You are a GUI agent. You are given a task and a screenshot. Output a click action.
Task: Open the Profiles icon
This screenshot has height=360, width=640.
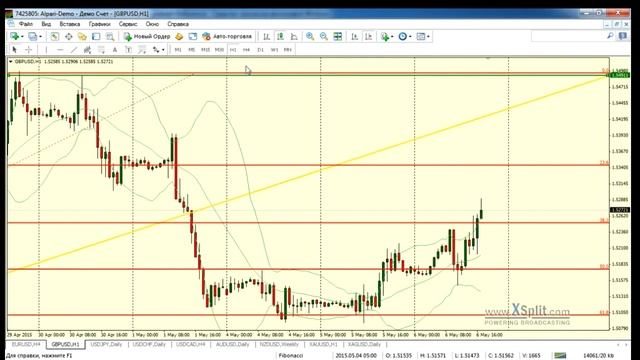point(32,36)
